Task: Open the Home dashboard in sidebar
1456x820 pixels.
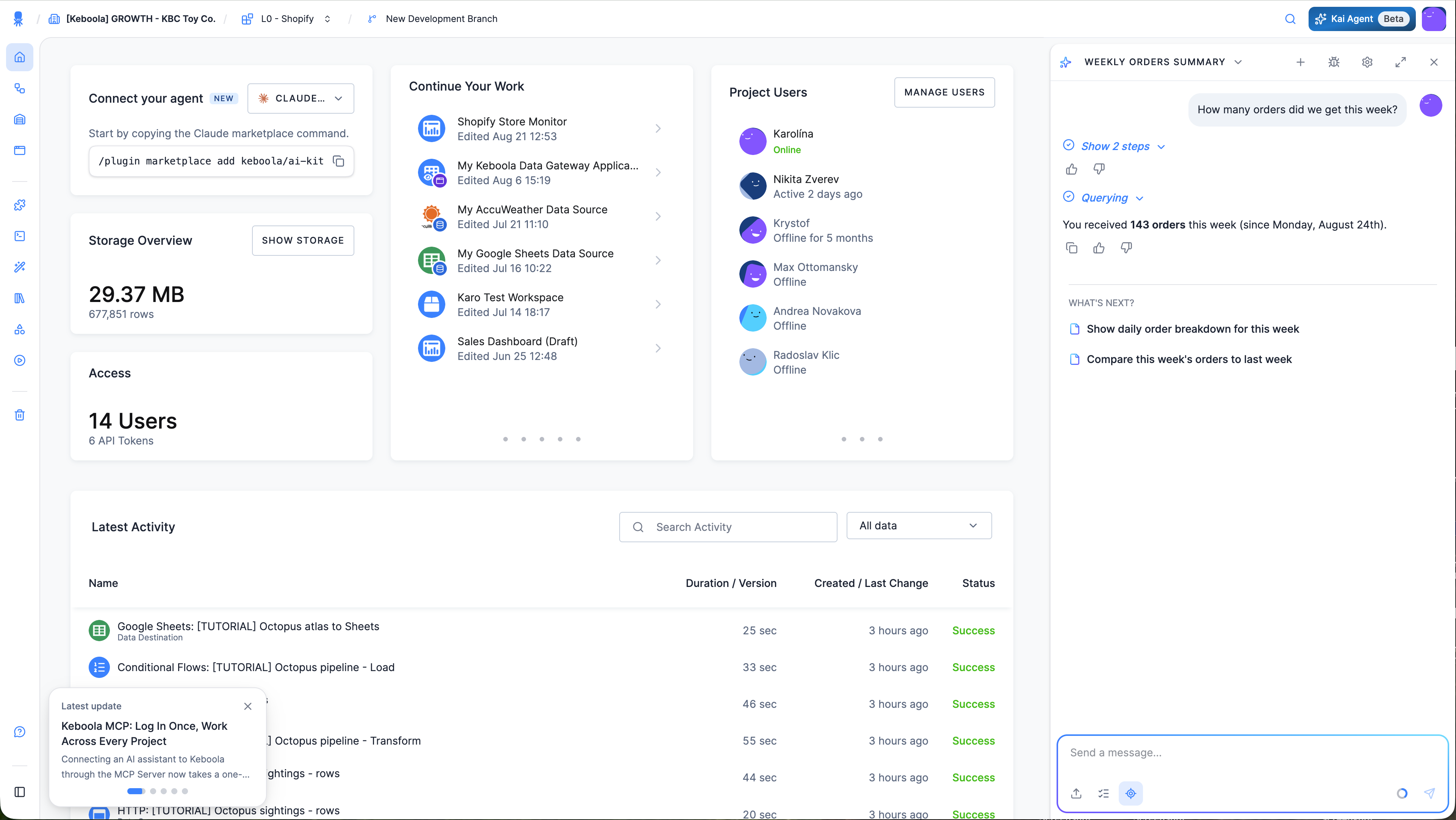Action: click(x=20, y=57)
